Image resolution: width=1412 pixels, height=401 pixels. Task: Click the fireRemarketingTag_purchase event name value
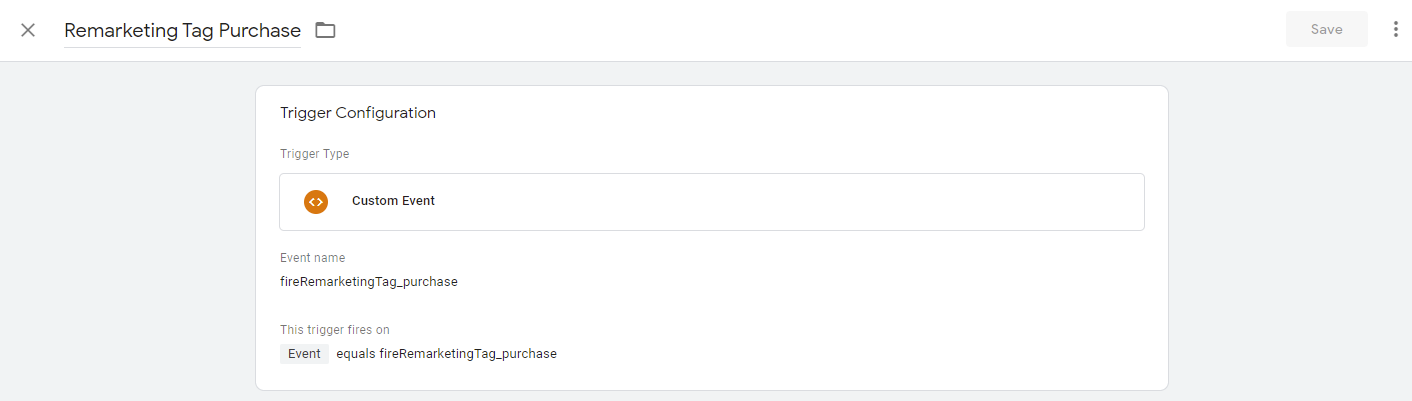(x=369, y=282)
